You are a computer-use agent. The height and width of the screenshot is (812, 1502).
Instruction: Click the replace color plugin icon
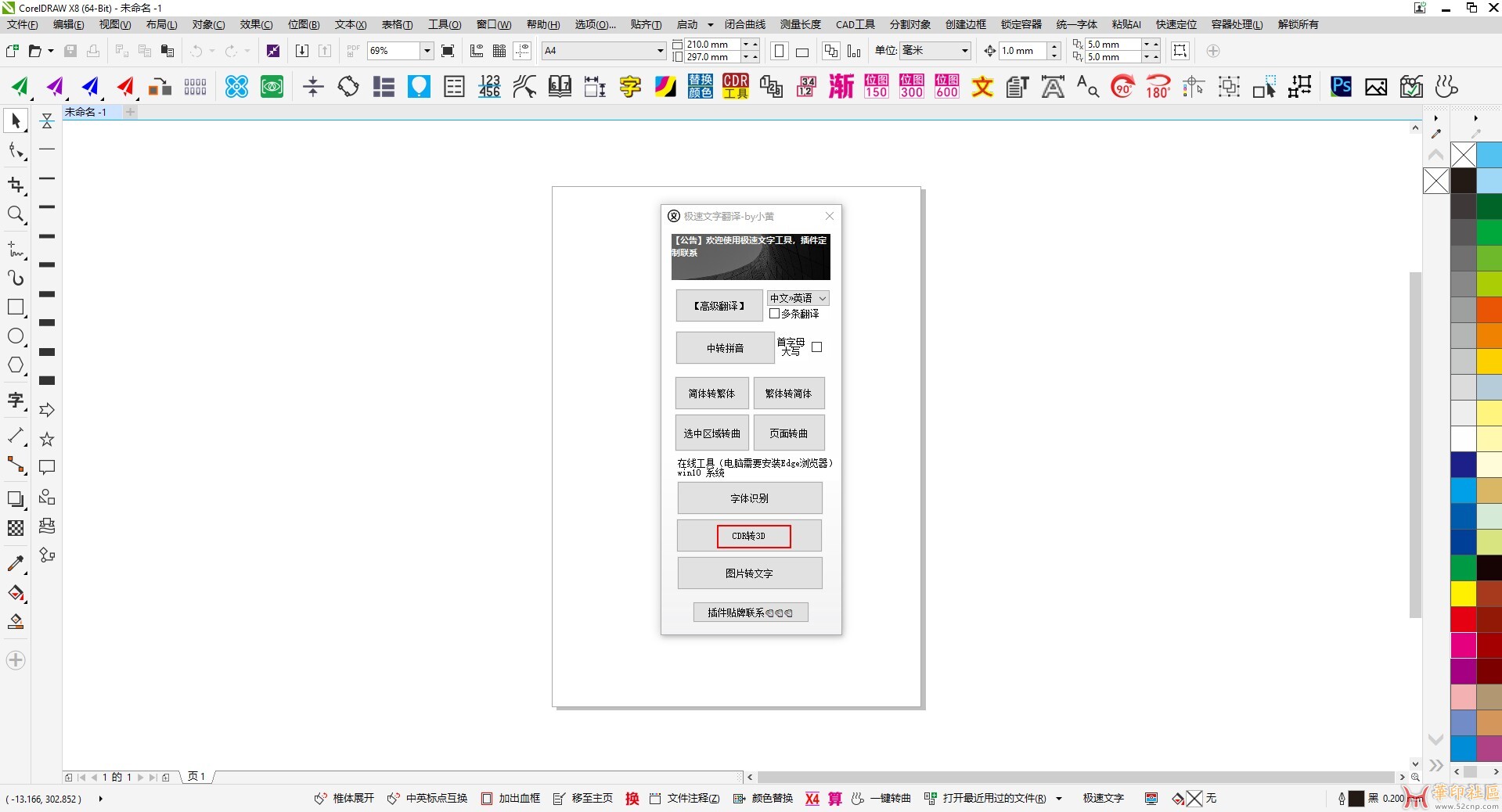coord(701,86)
